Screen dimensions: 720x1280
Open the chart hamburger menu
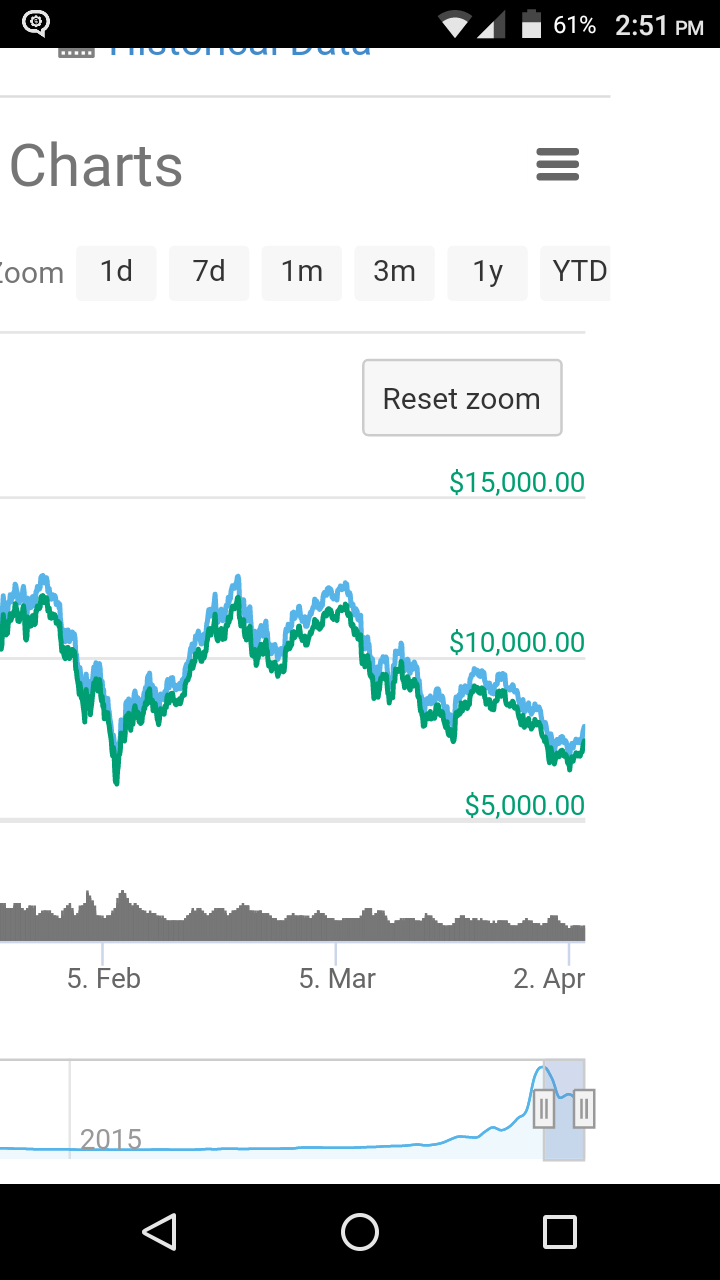pos(558,164)
